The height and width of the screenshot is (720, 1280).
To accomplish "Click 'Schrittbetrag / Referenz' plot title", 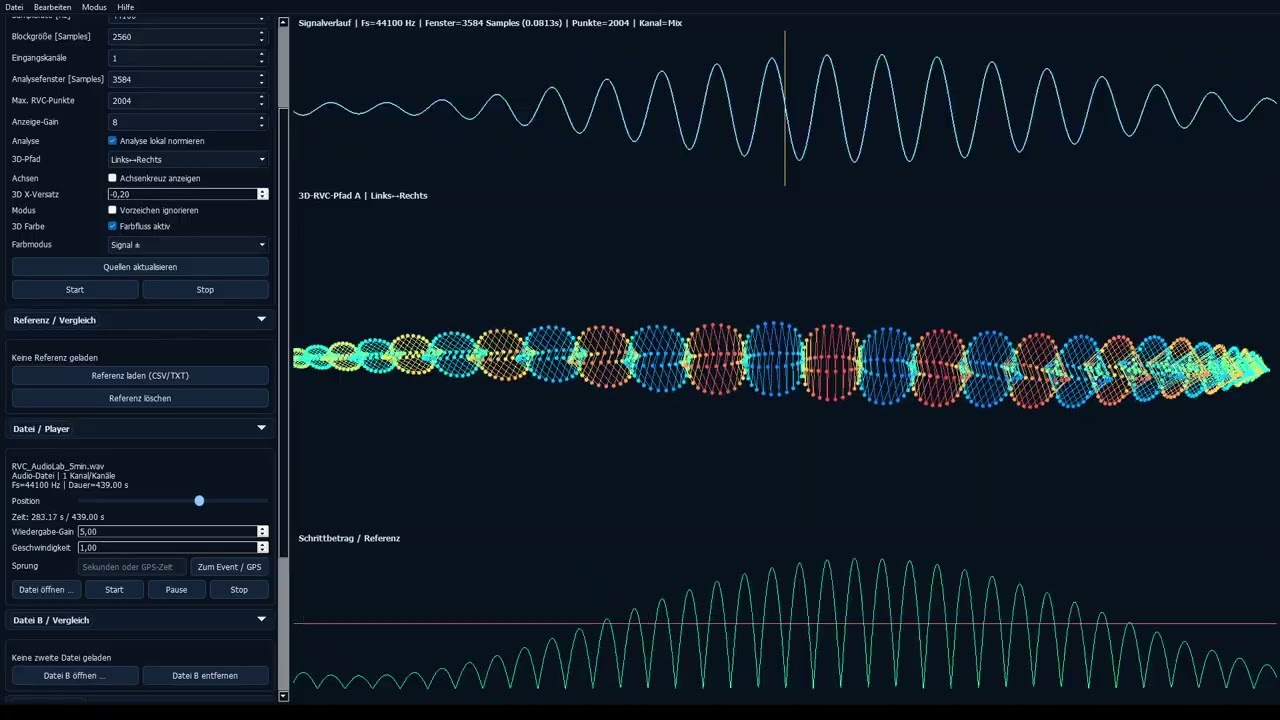I will click(349, 538).
